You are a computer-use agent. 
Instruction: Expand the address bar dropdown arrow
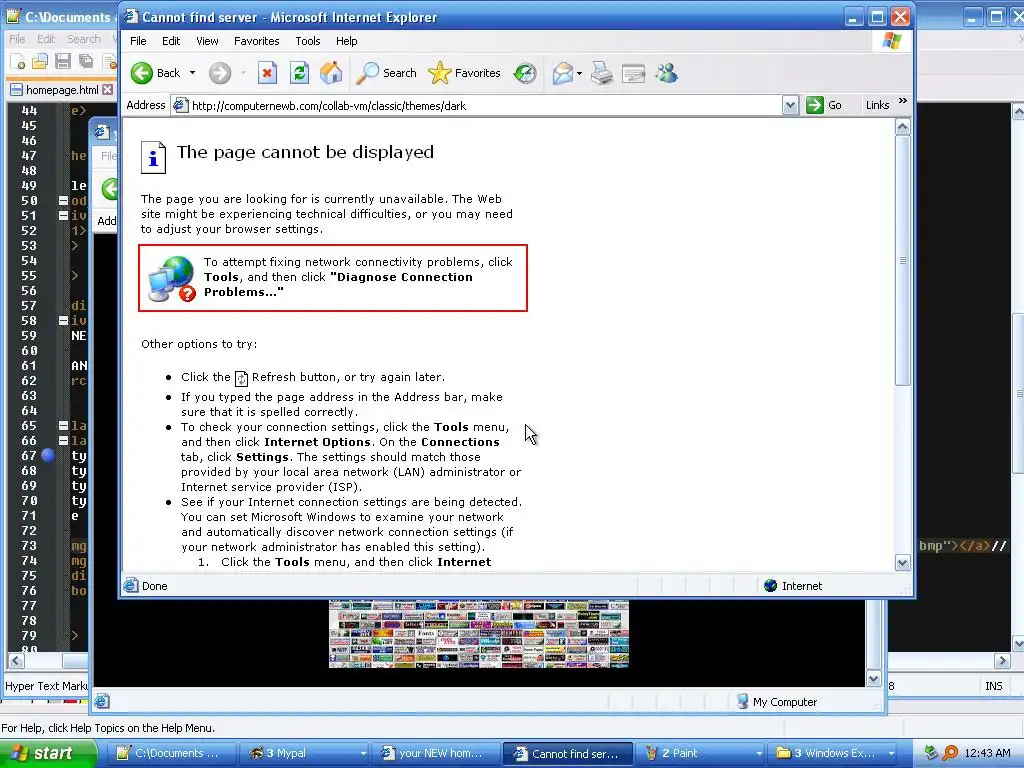790,105
